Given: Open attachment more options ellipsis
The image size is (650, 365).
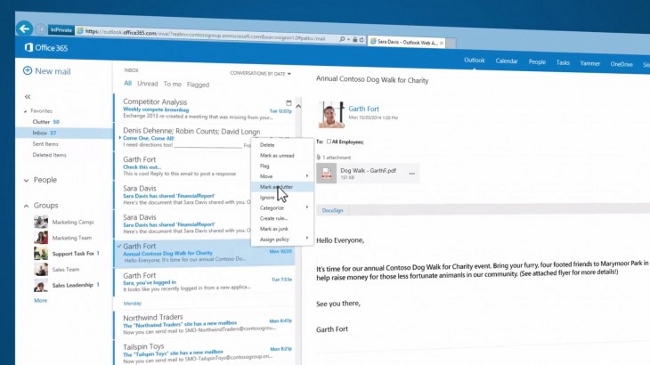Looking at the screenshot, I should [412, 173].
